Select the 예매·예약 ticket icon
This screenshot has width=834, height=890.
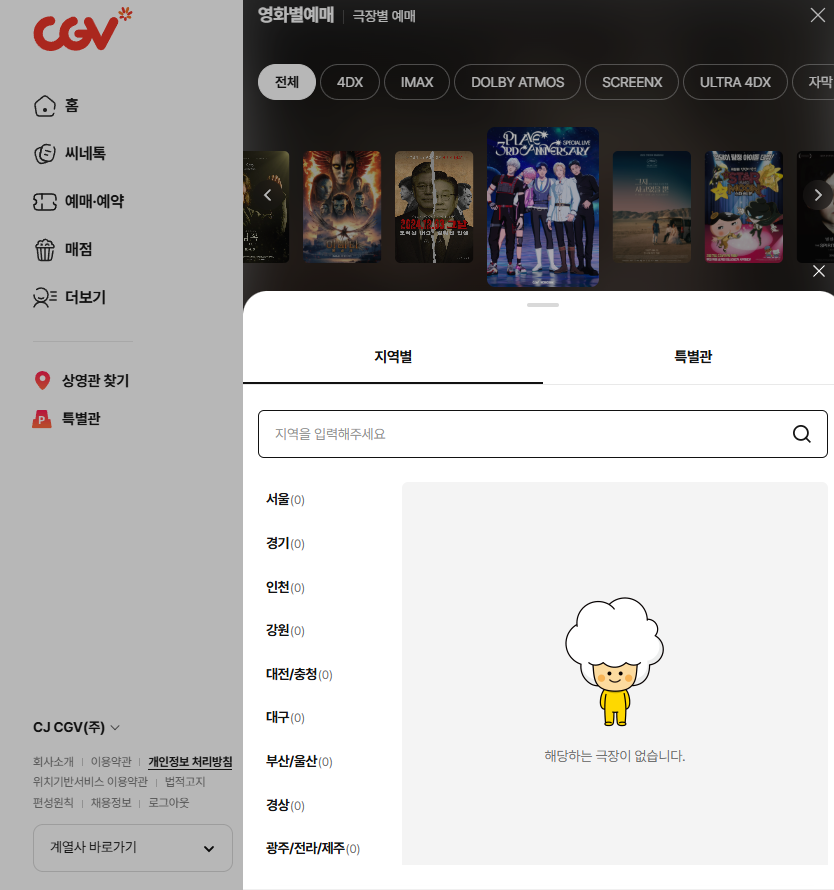[x=44, y=202]
